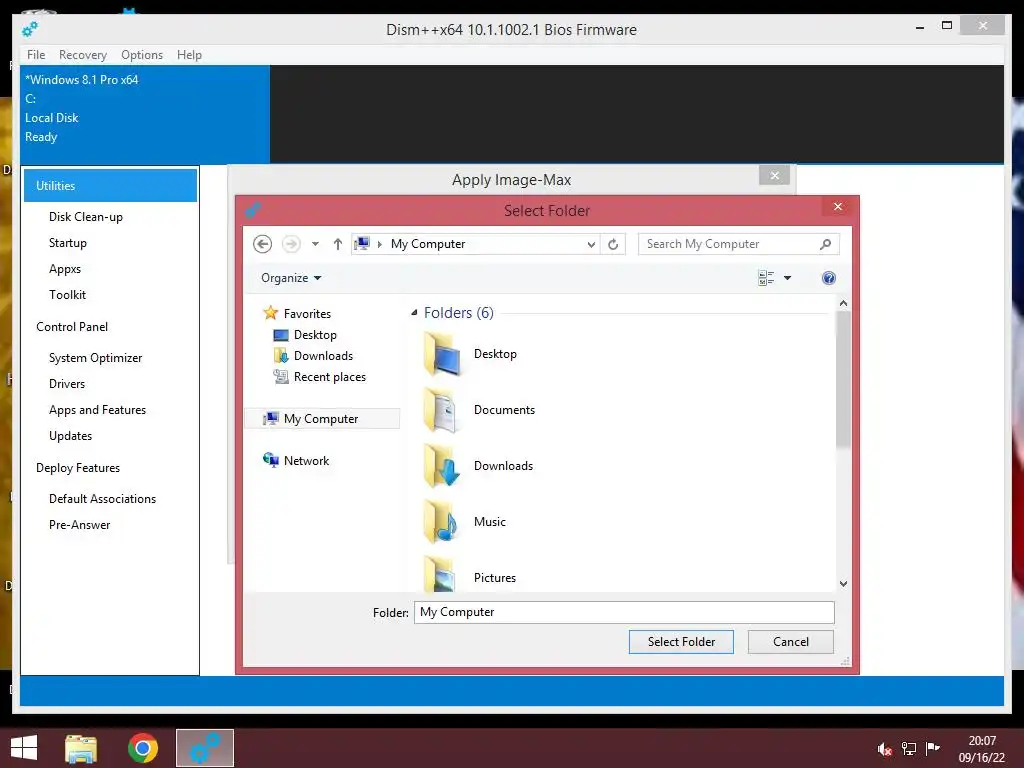Open the Recovery menu
The height and width of the screenshot is (768, 1024).
[83, 55]
